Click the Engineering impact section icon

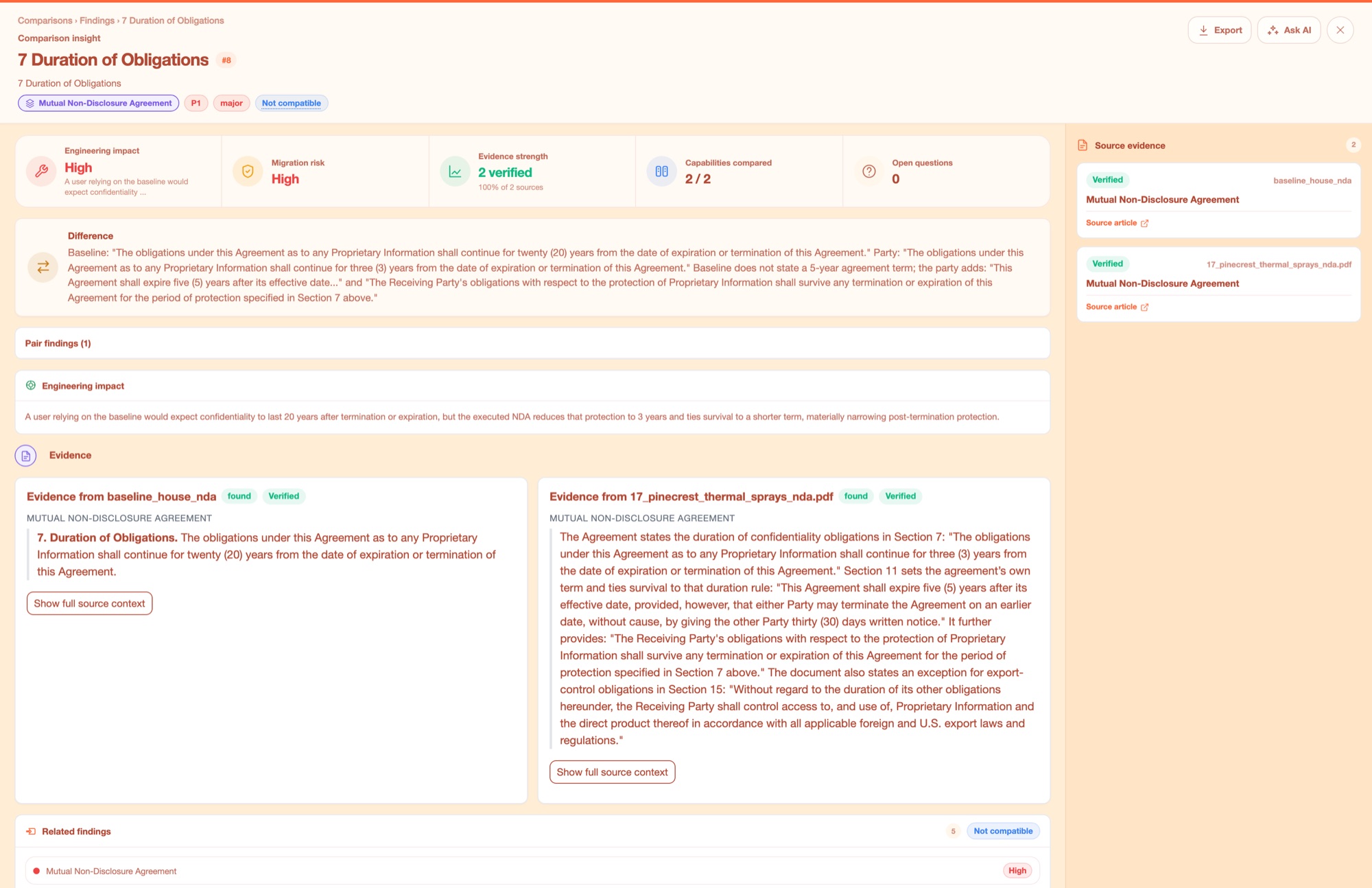pyautogui.click(x=31, y=386)
